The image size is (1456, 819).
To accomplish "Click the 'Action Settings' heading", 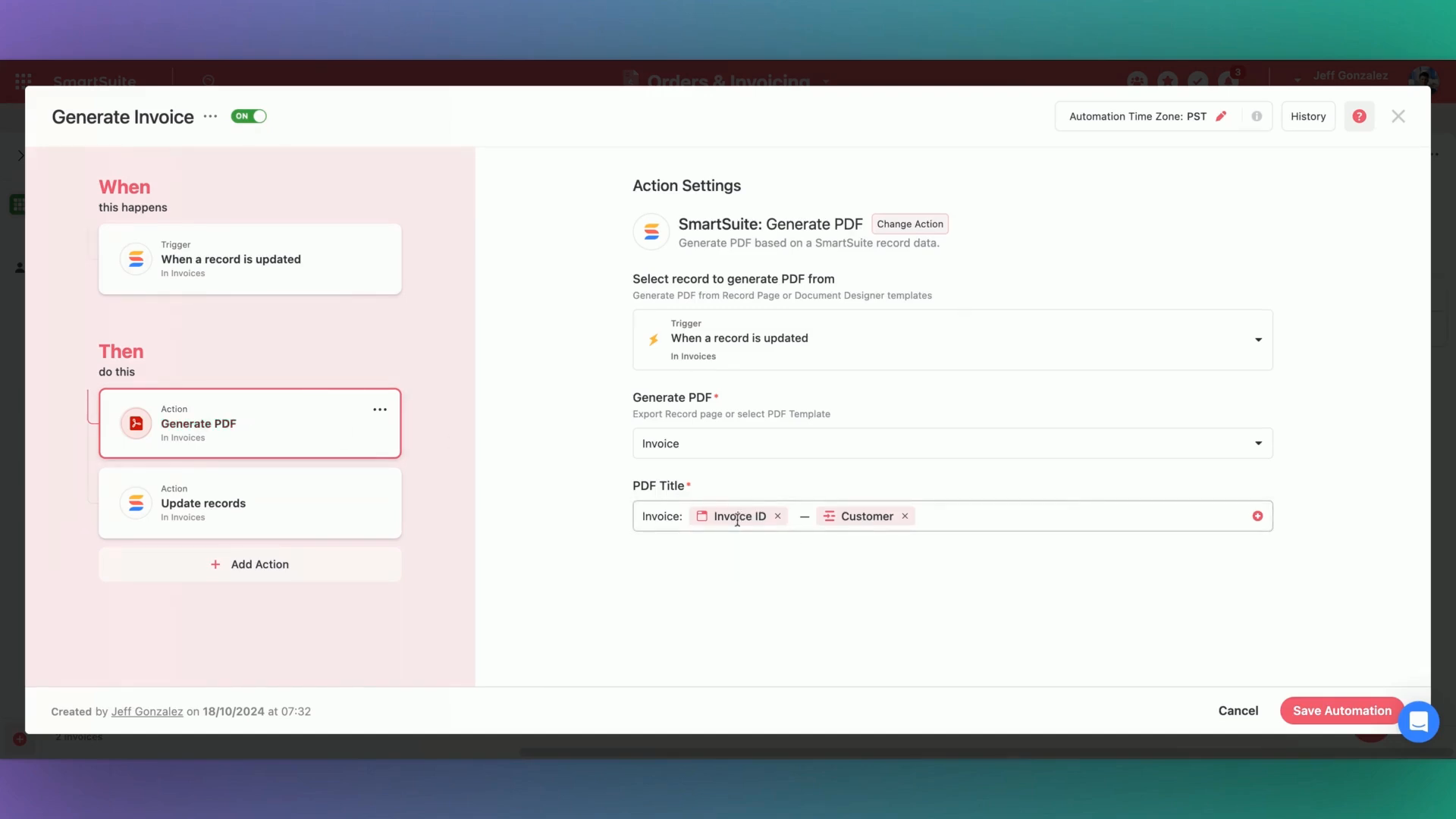I will tap(686, 186).
